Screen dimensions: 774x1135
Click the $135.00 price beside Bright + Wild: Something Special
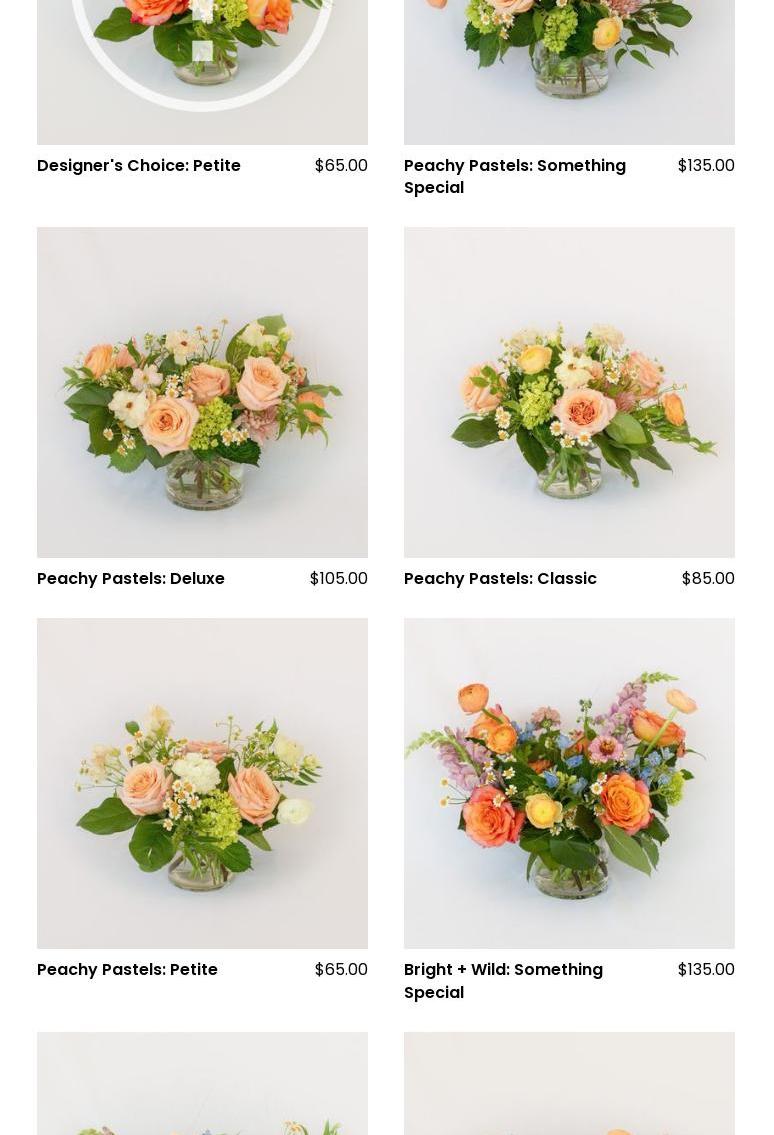[706, 970]
